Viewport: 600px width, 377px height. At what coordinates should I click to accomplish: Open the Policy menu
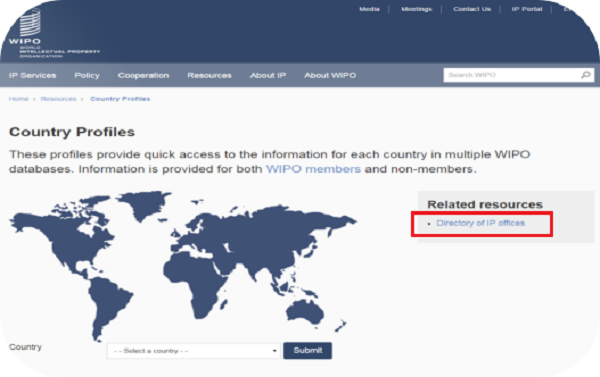click(87, 75)
